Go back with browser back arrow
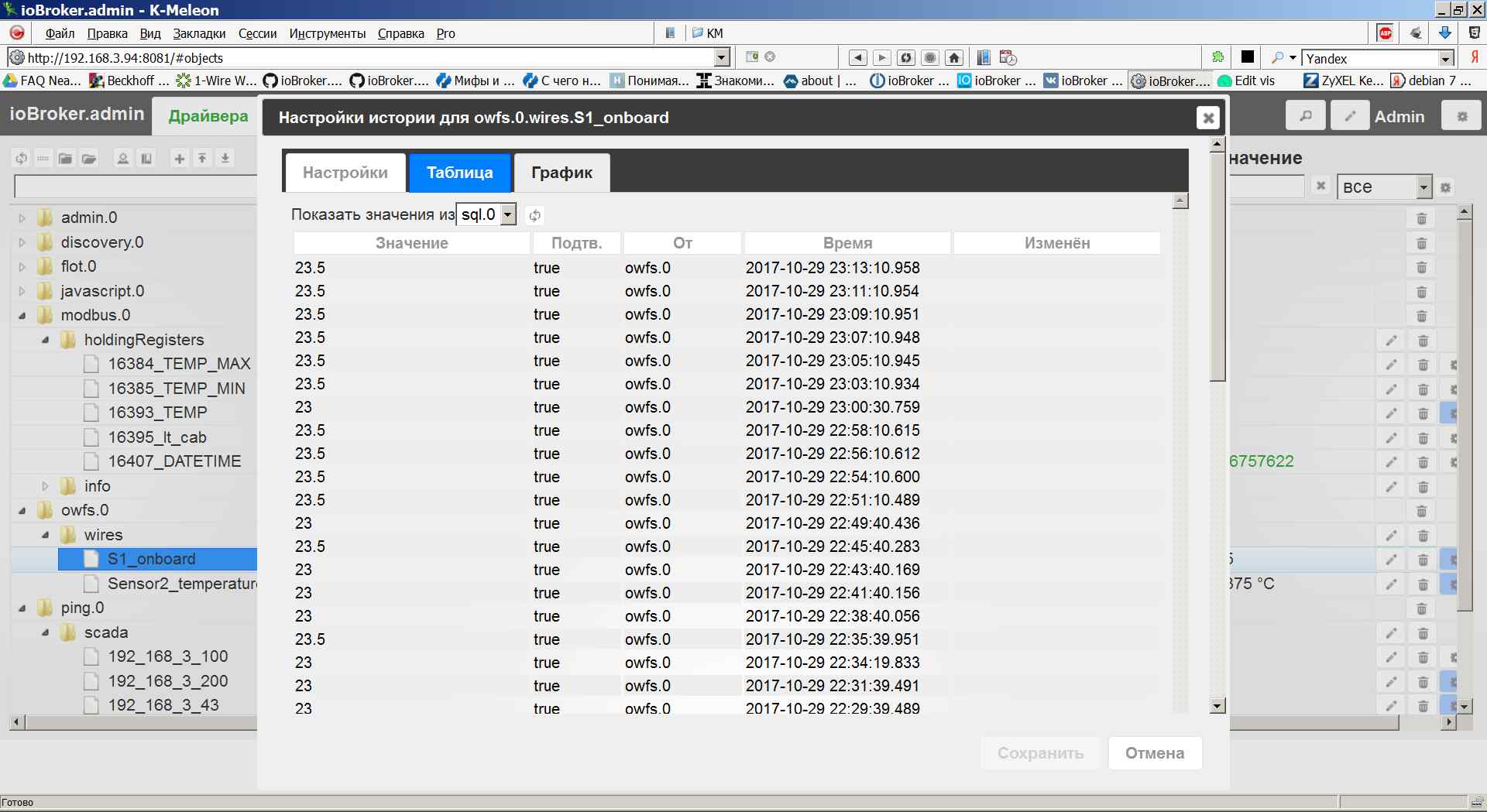Viewport: 1487px width, 812px height. [x=857, y=58]
